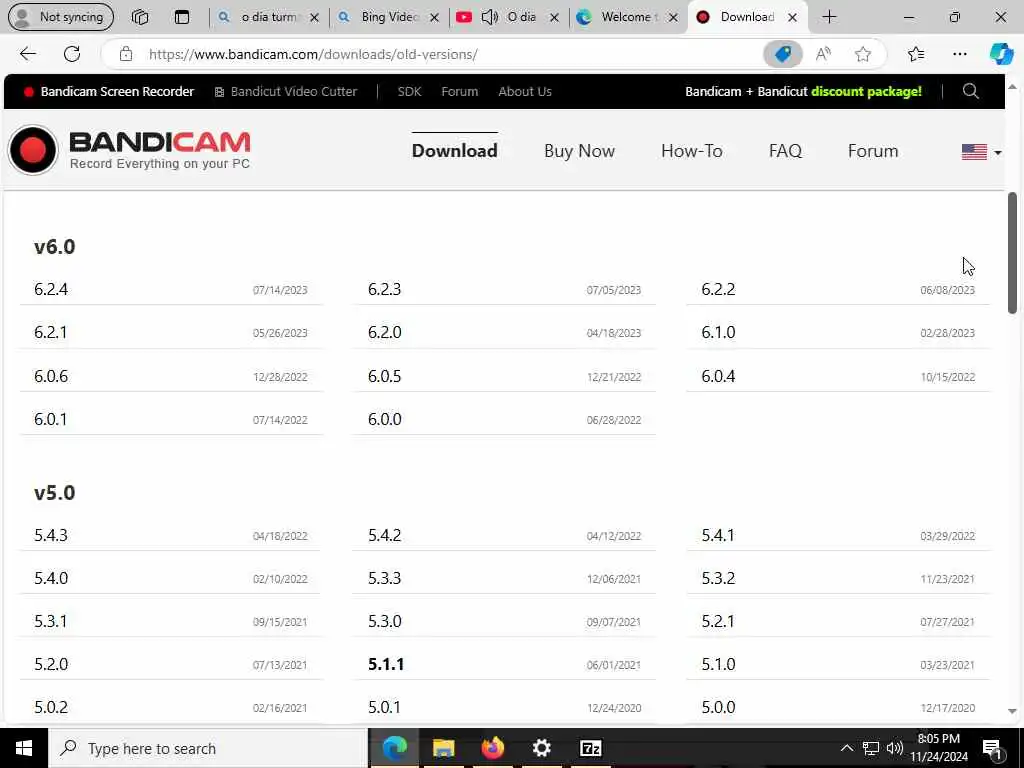Viewport: 1024px width, 768px height.
Task: Open the How-To menu item
Action: (x=692, y=151)
